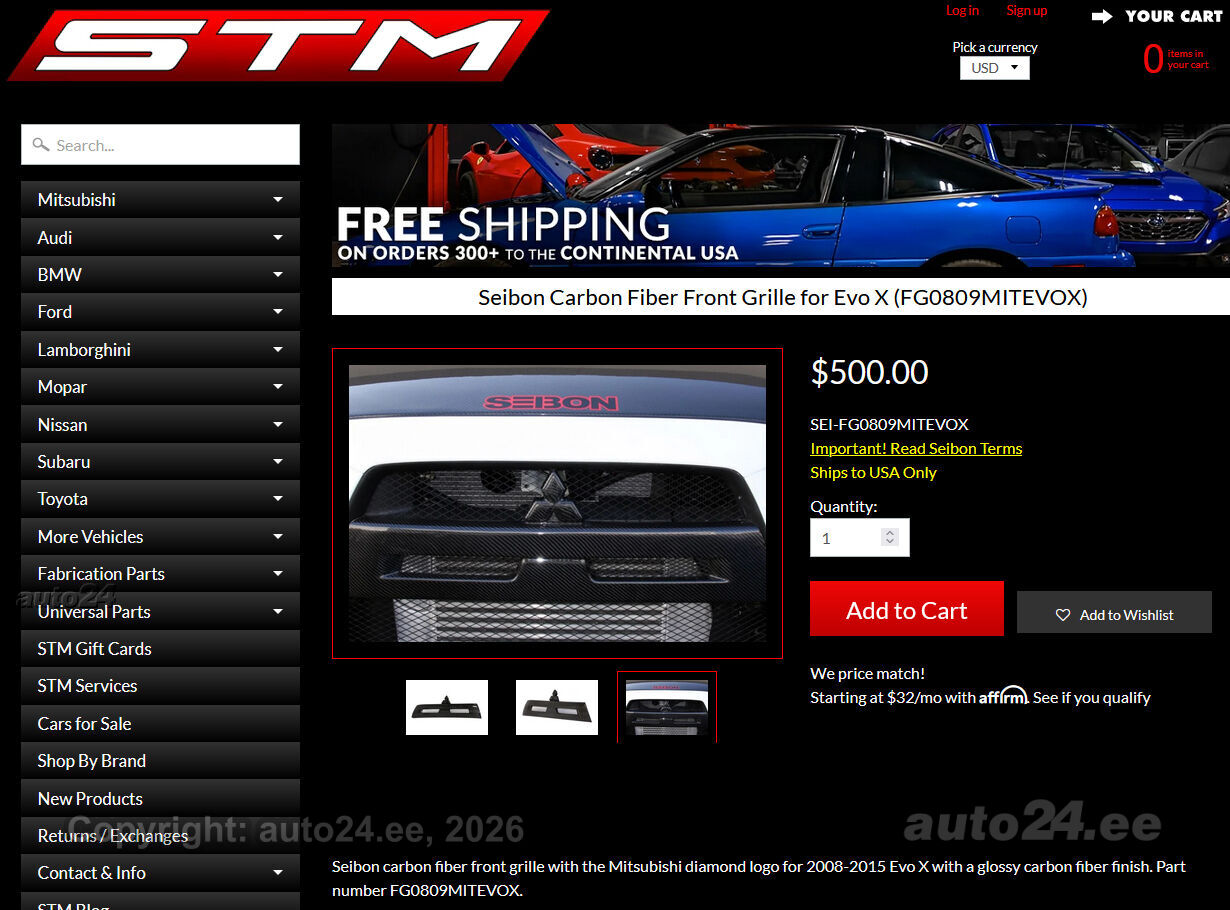Click the search magnifier icon
This screenshot has width=1230, height=910.
click(x=41, y=145)
